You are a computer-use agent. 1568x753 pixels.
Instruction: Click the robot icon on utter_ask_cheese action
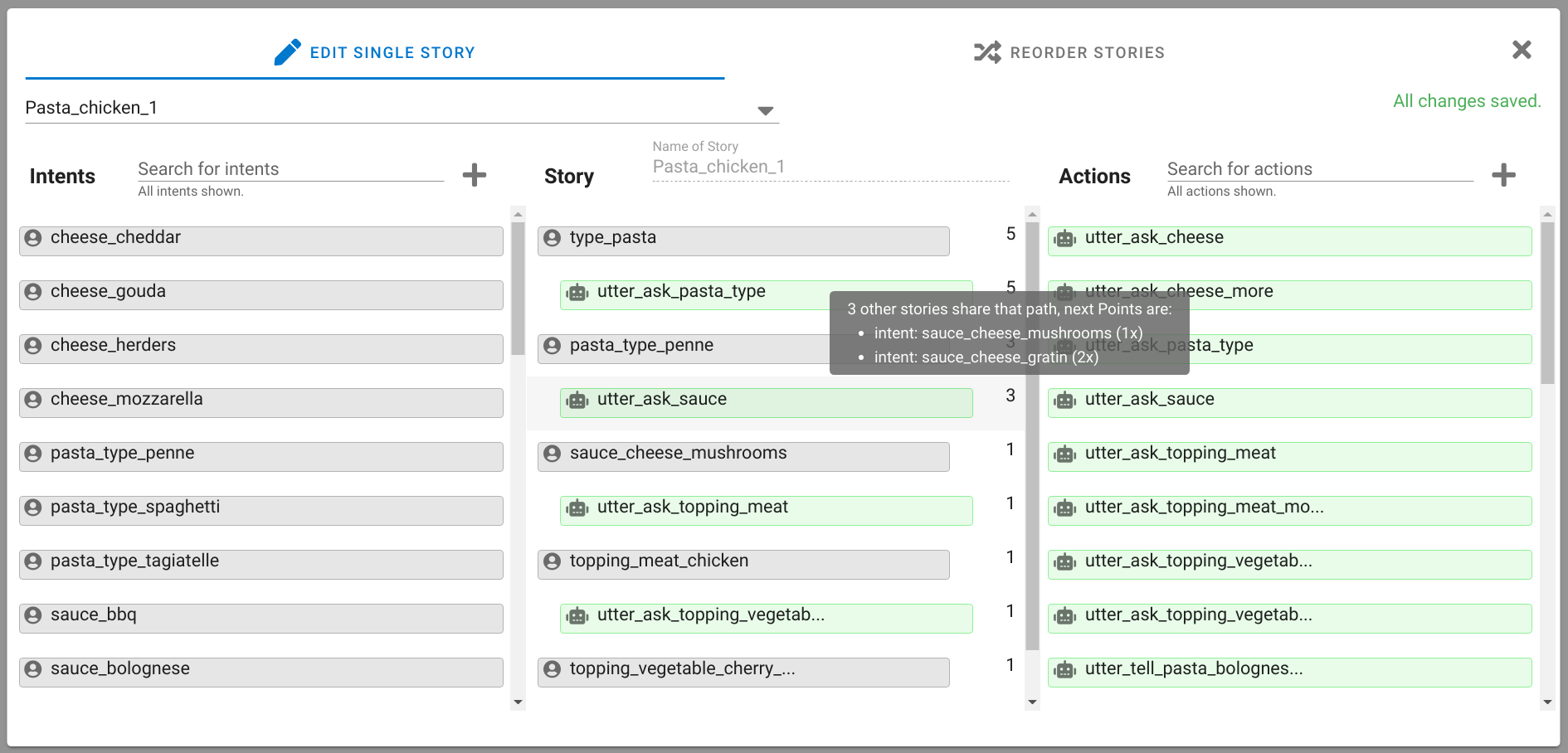(x=1064, y=239)
